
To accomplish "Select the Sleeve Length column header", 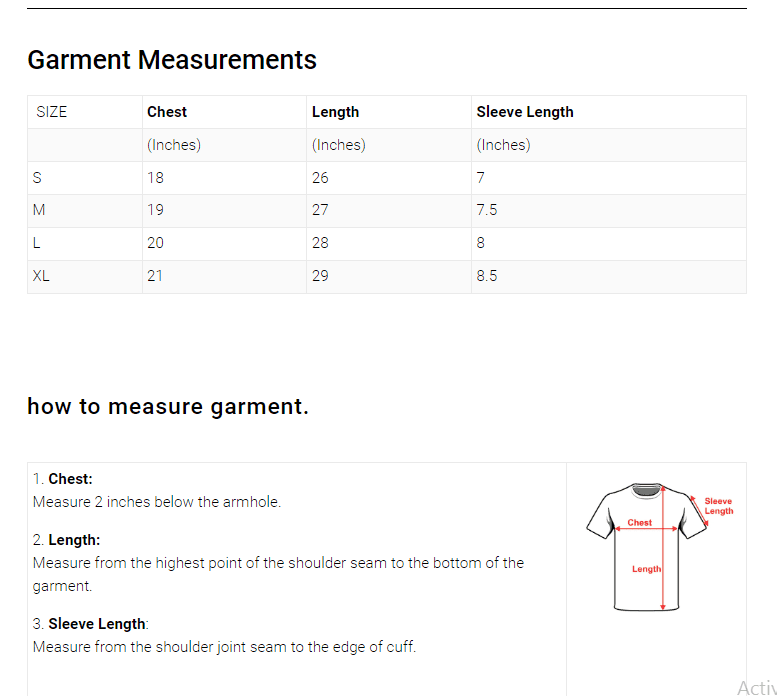I will pos(525,112).
